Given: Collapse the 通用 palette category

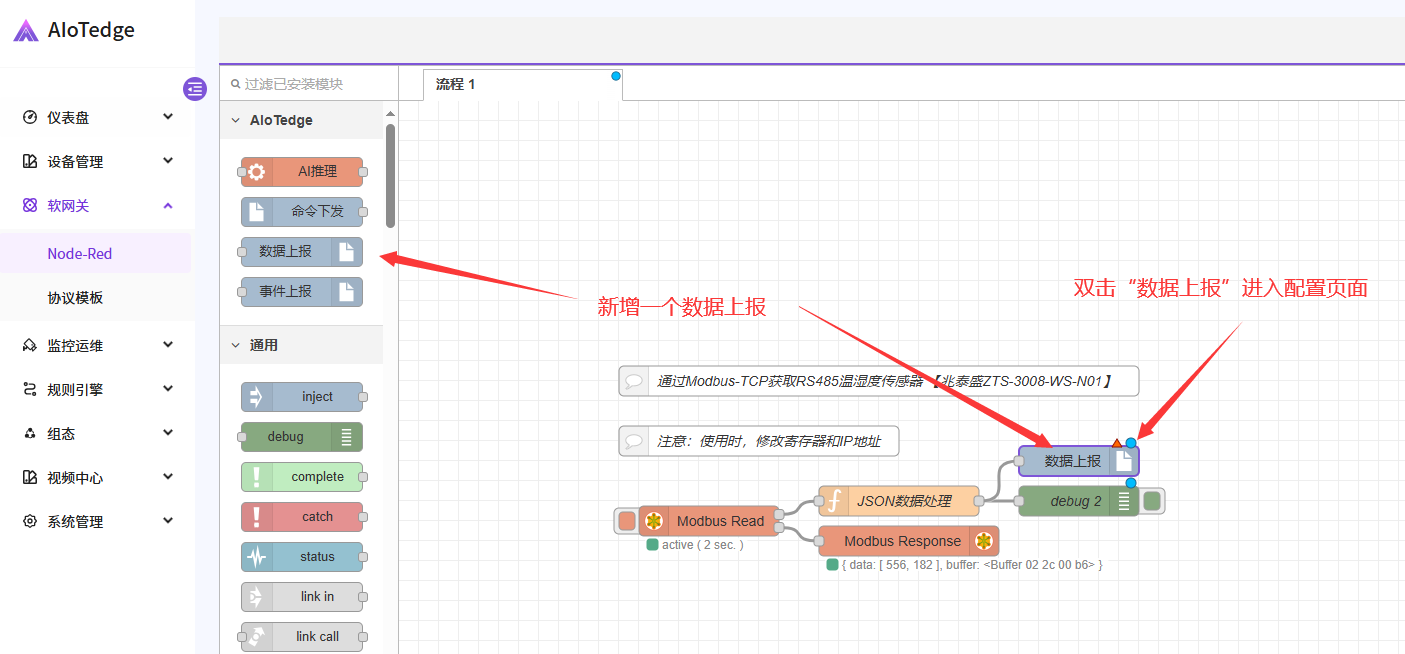Looking at the screenshot, I should [x=236, y=345].
